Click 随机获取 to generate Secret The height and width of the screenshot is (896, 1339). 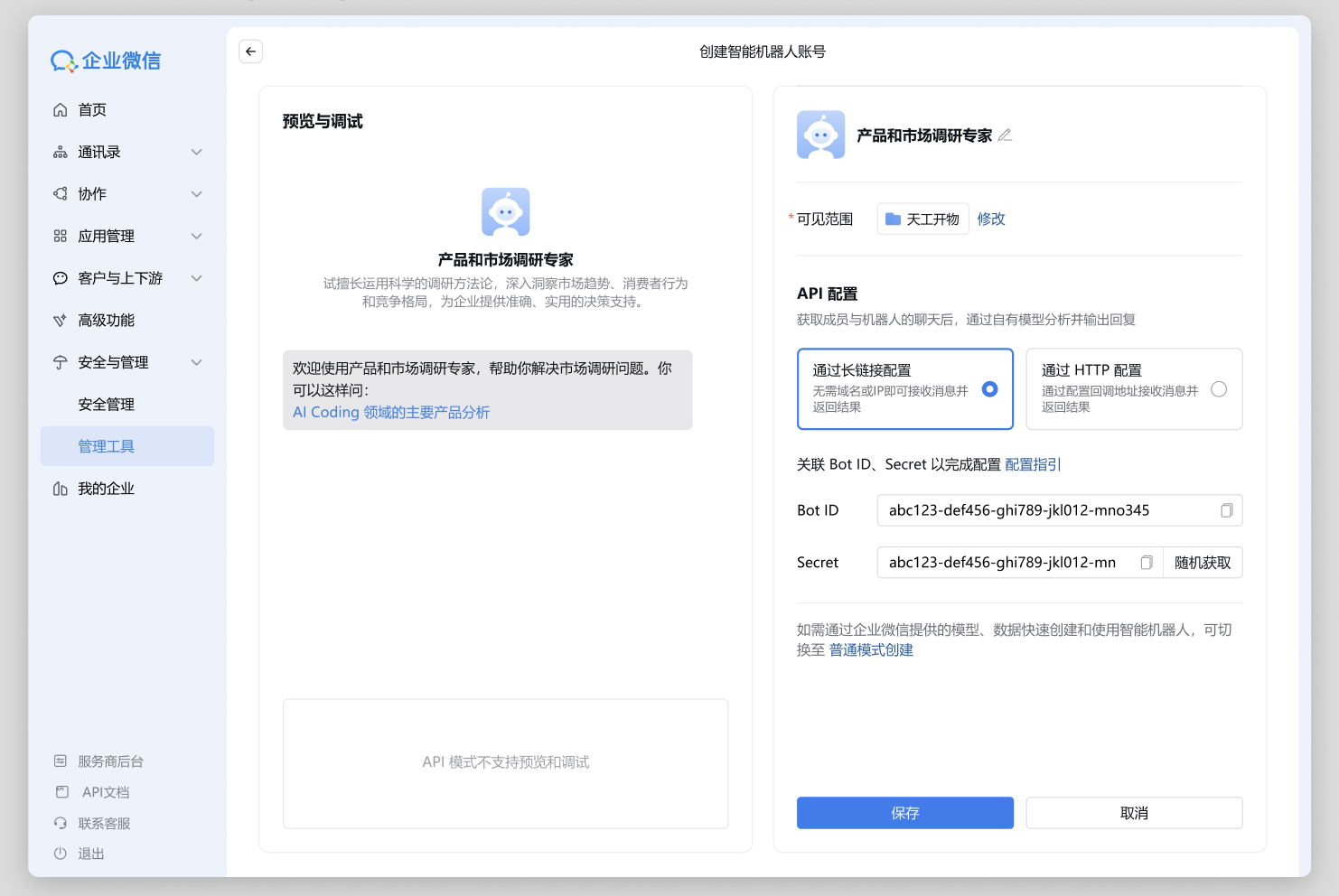1202,563
